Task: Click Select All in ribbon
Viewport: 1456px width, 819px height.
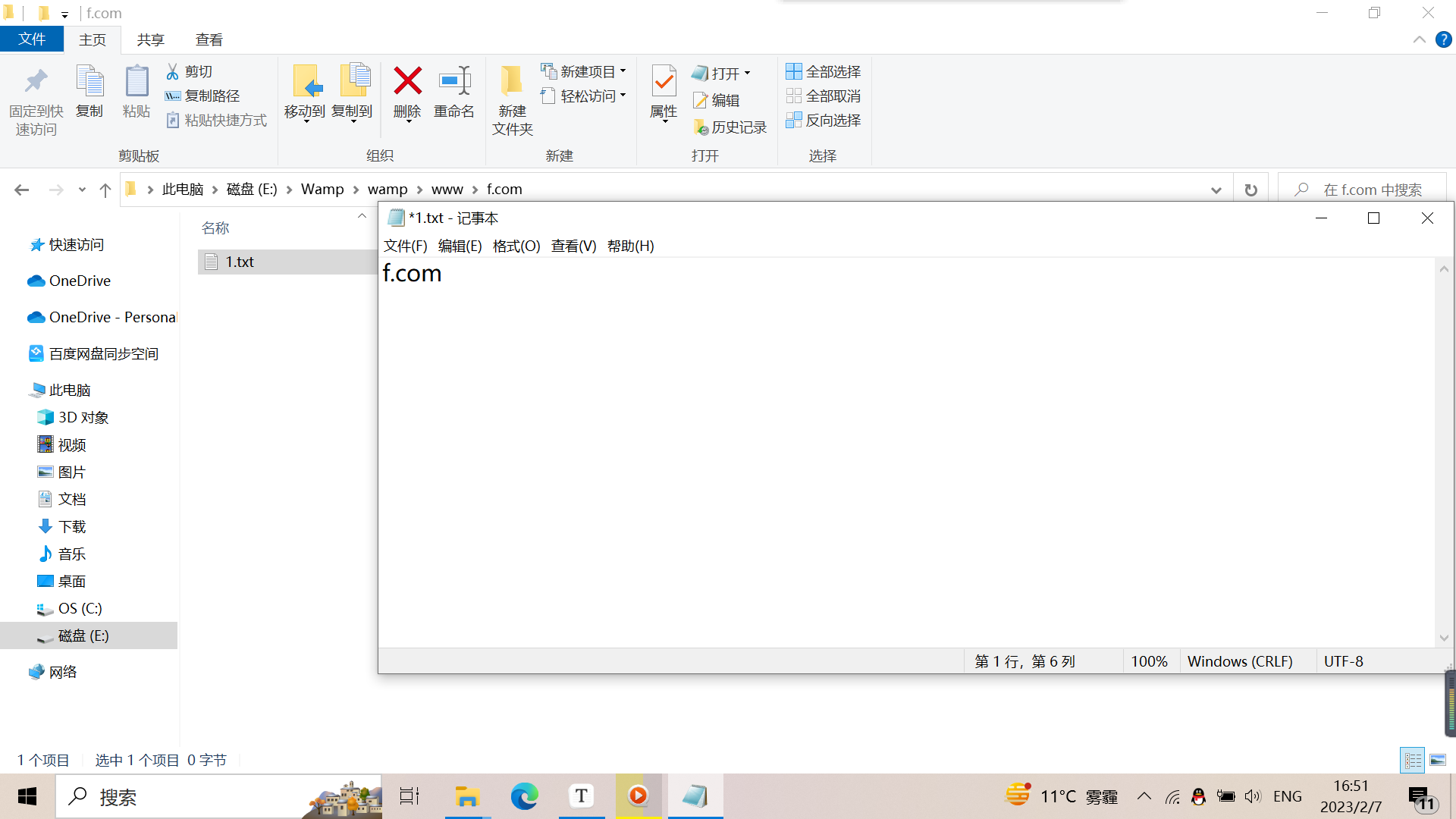Action: 824,71
